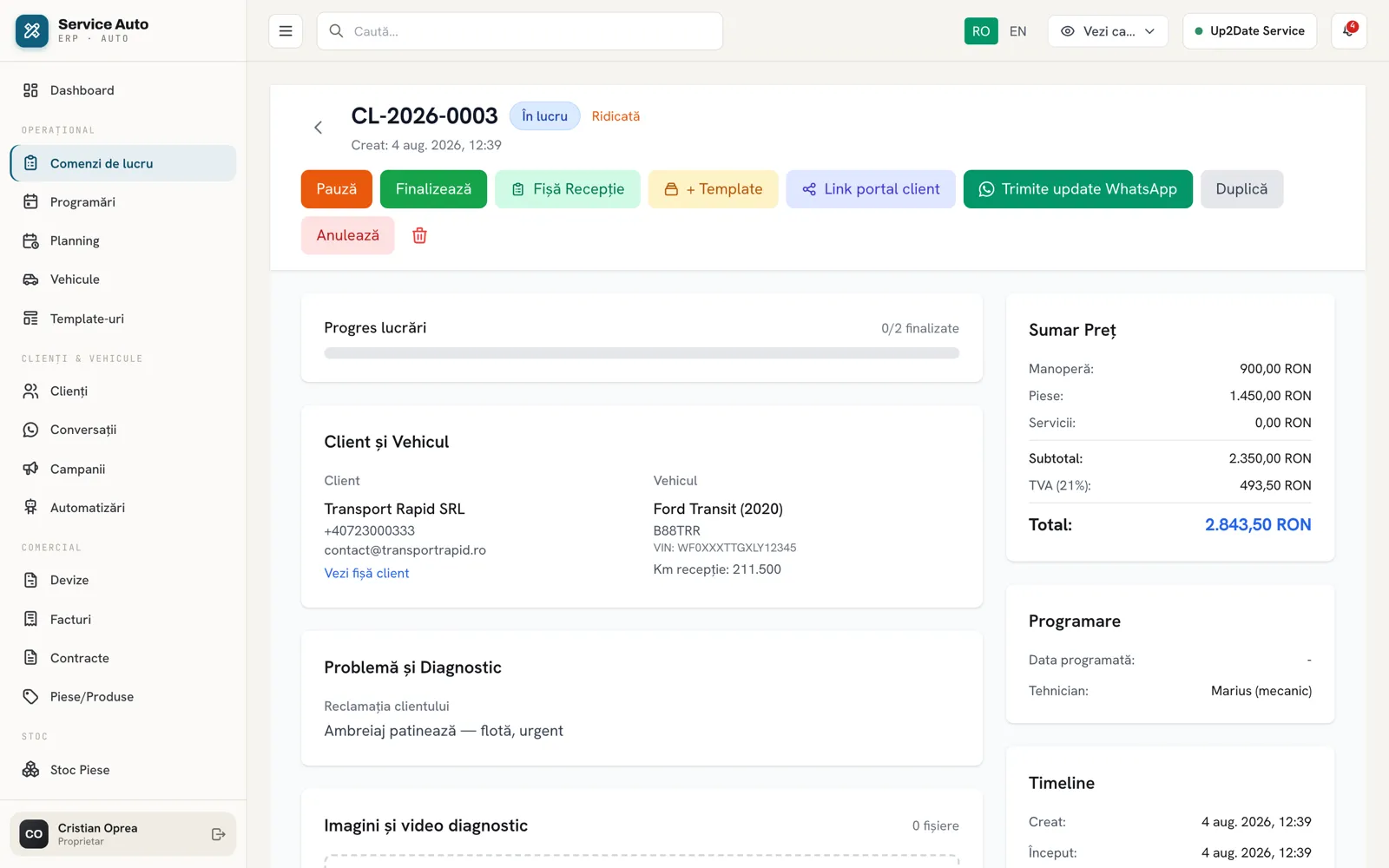Follow the Vezi fișă client link
This screenshot has width=1389, height=868.
pos(366,573)
